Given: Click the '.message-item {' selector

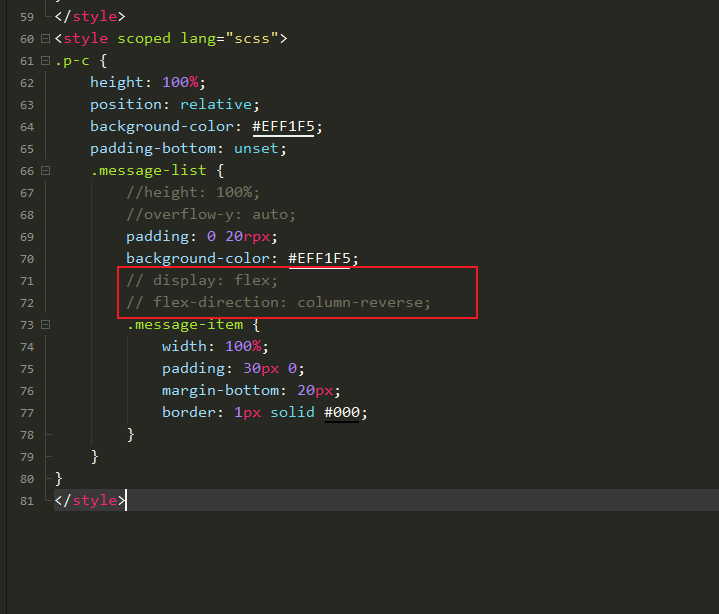Looking at the screenshot, I should 193,325.
